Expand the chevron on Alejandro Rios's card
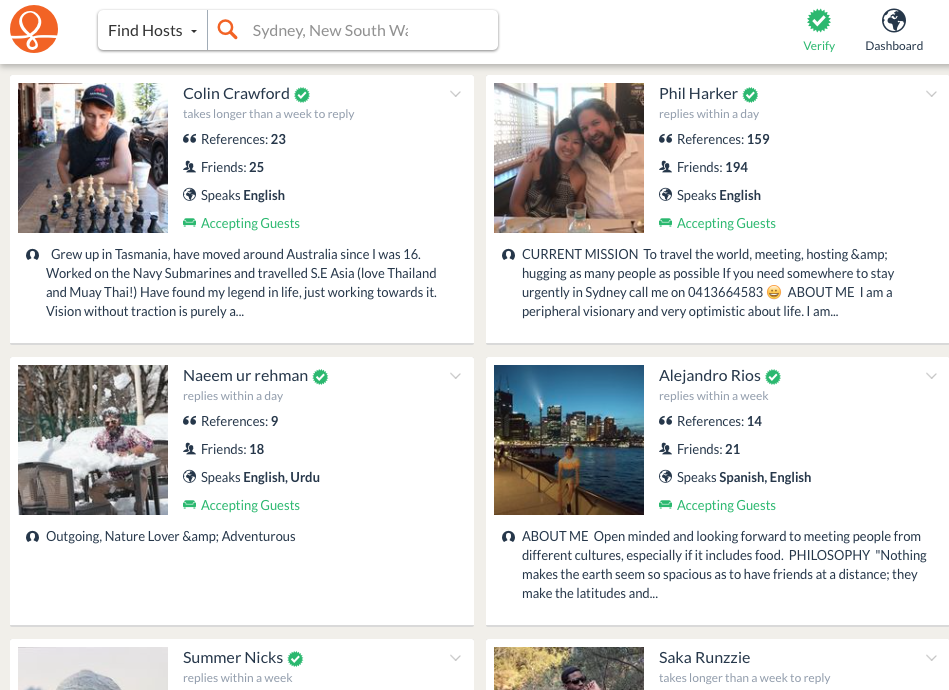This screenshot has width=949, height=690. coord(931,376)
